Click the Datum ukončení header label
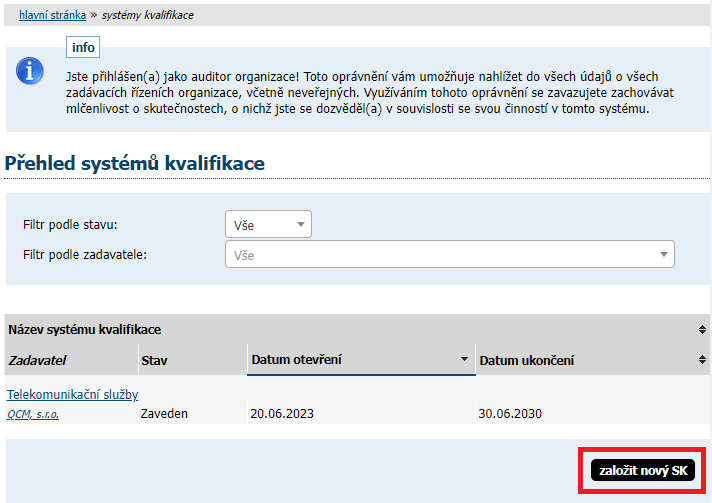This screenshot has height=503, width=712. (x=527, y=360)
